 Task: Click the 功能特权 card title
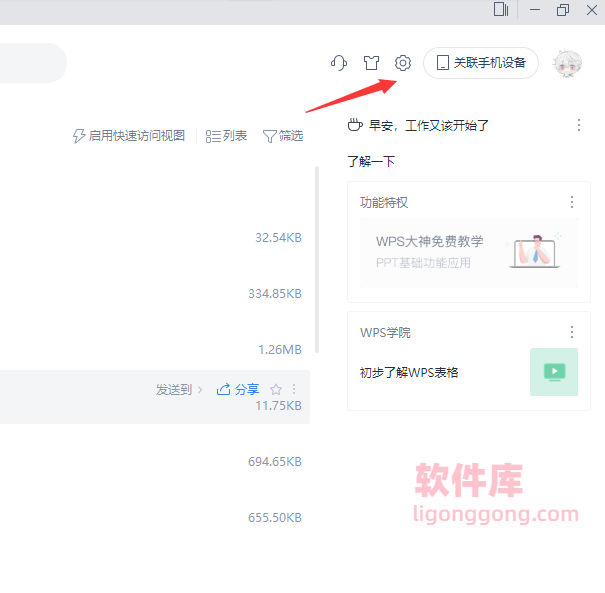(x=384, y=202)
